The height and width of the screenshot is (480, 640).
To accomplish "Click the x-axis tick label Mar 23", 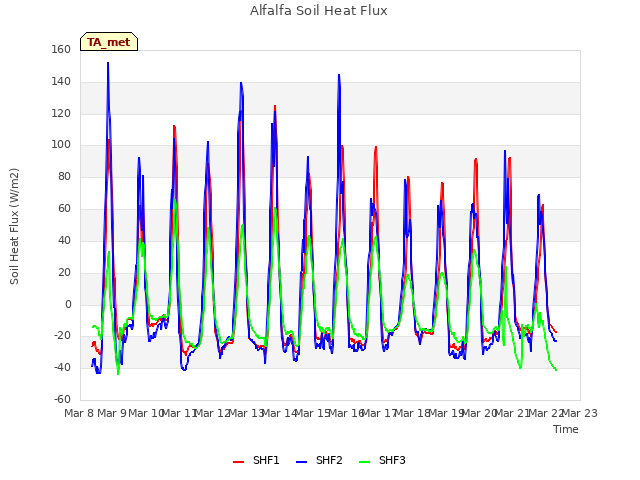I will 580,413.
